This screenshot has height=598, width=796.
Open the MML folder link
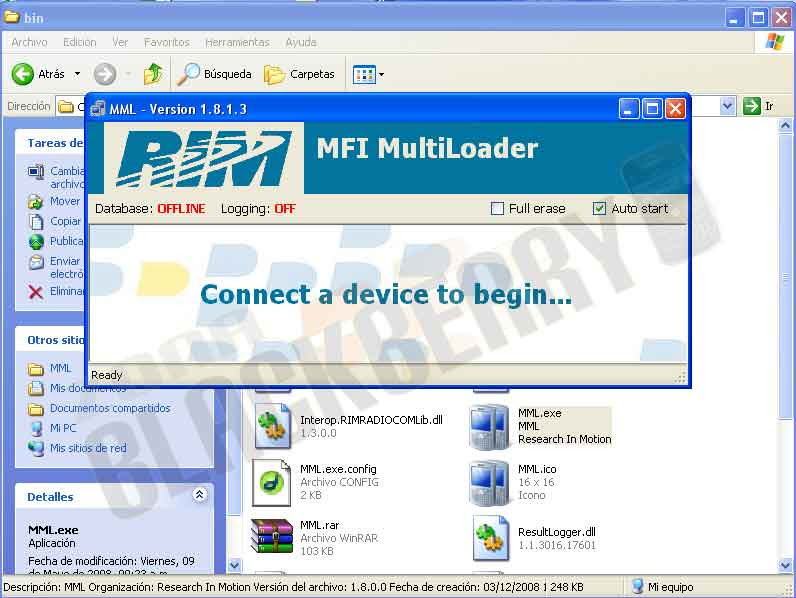(x=60, y=368)
